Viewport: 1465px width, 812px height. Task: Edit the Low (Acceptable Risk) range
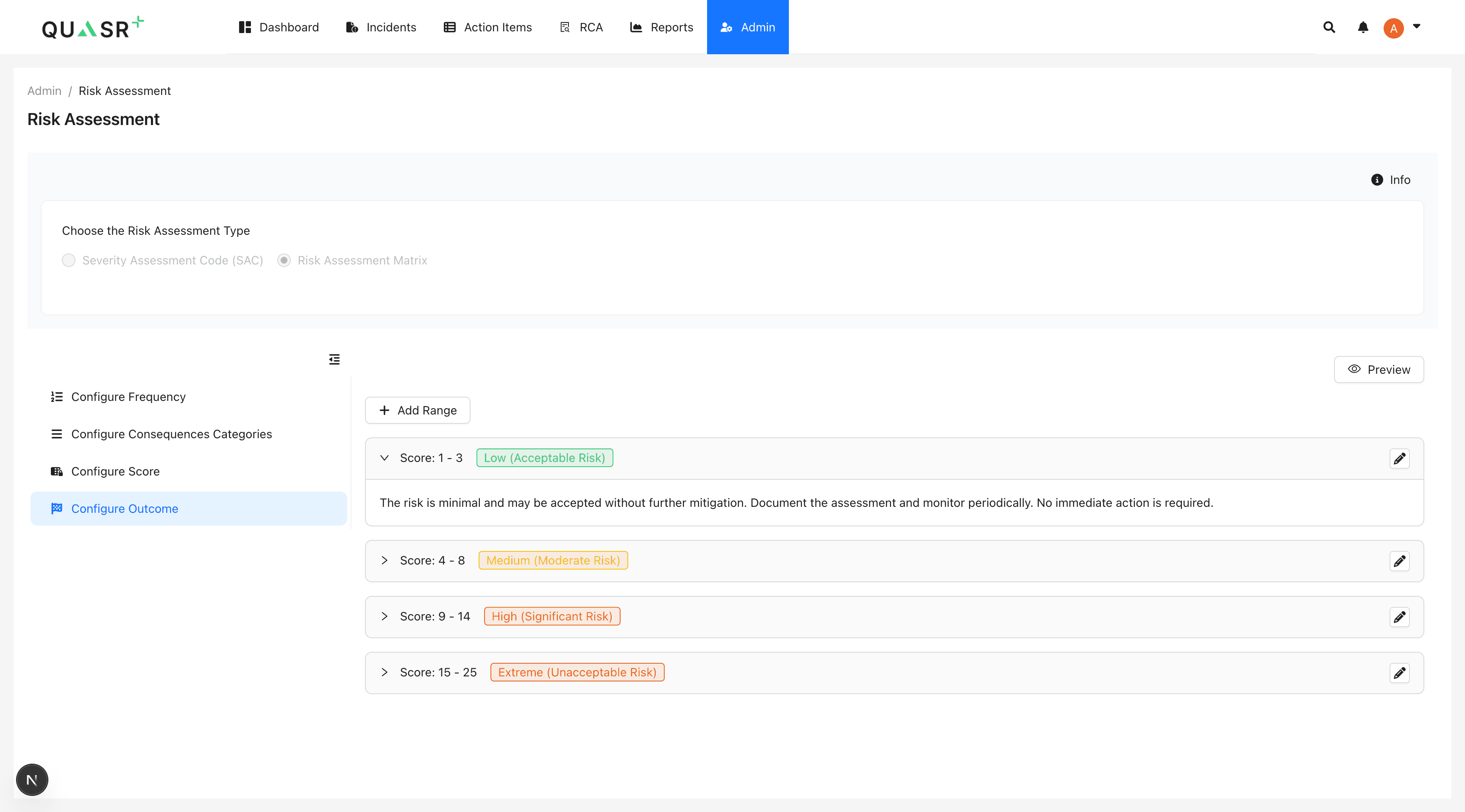(1399, 458)
